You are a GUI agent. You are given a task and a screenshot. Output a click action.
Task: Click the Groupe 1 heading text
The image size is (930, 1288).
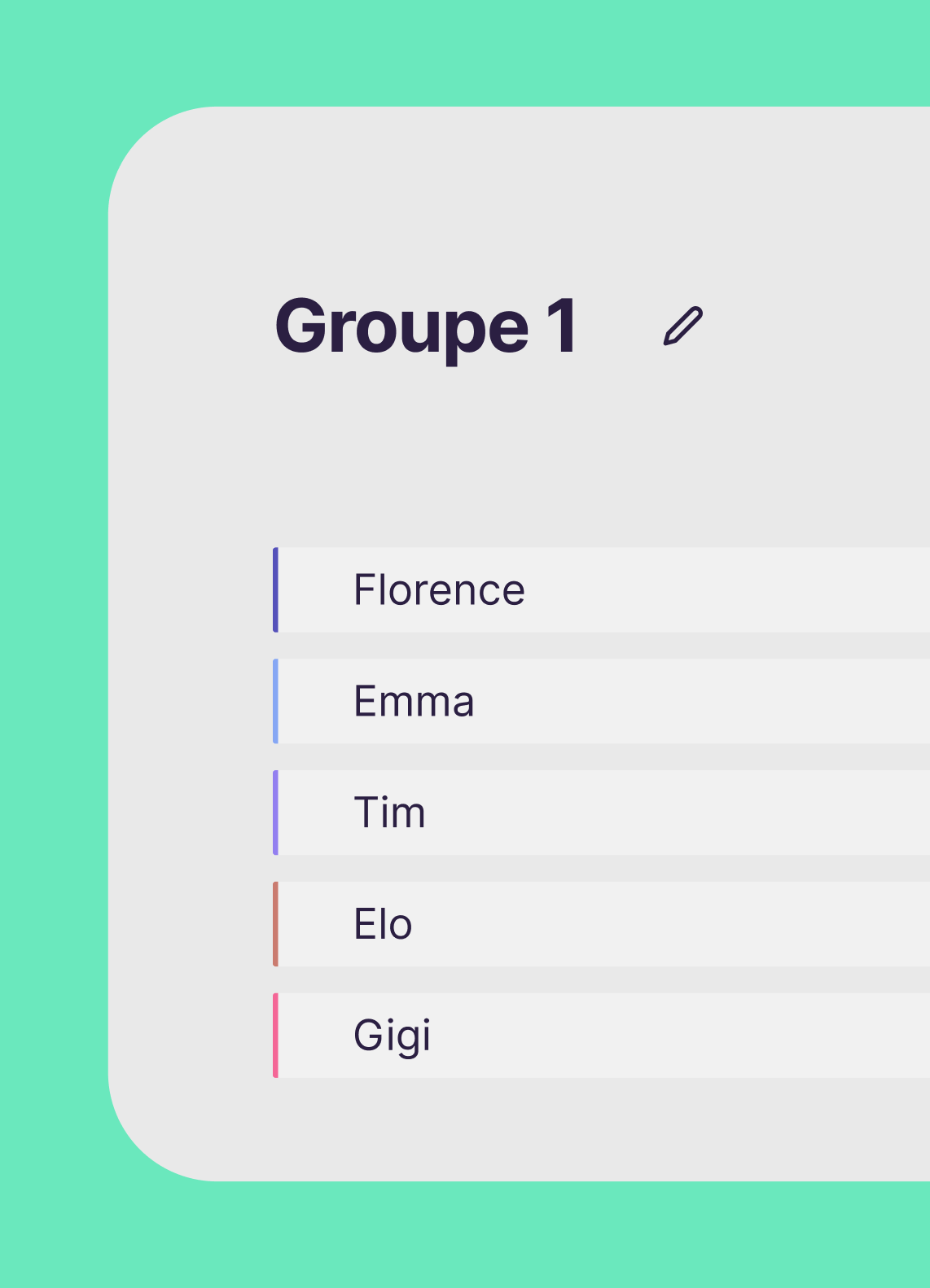[x=427, y=326]
